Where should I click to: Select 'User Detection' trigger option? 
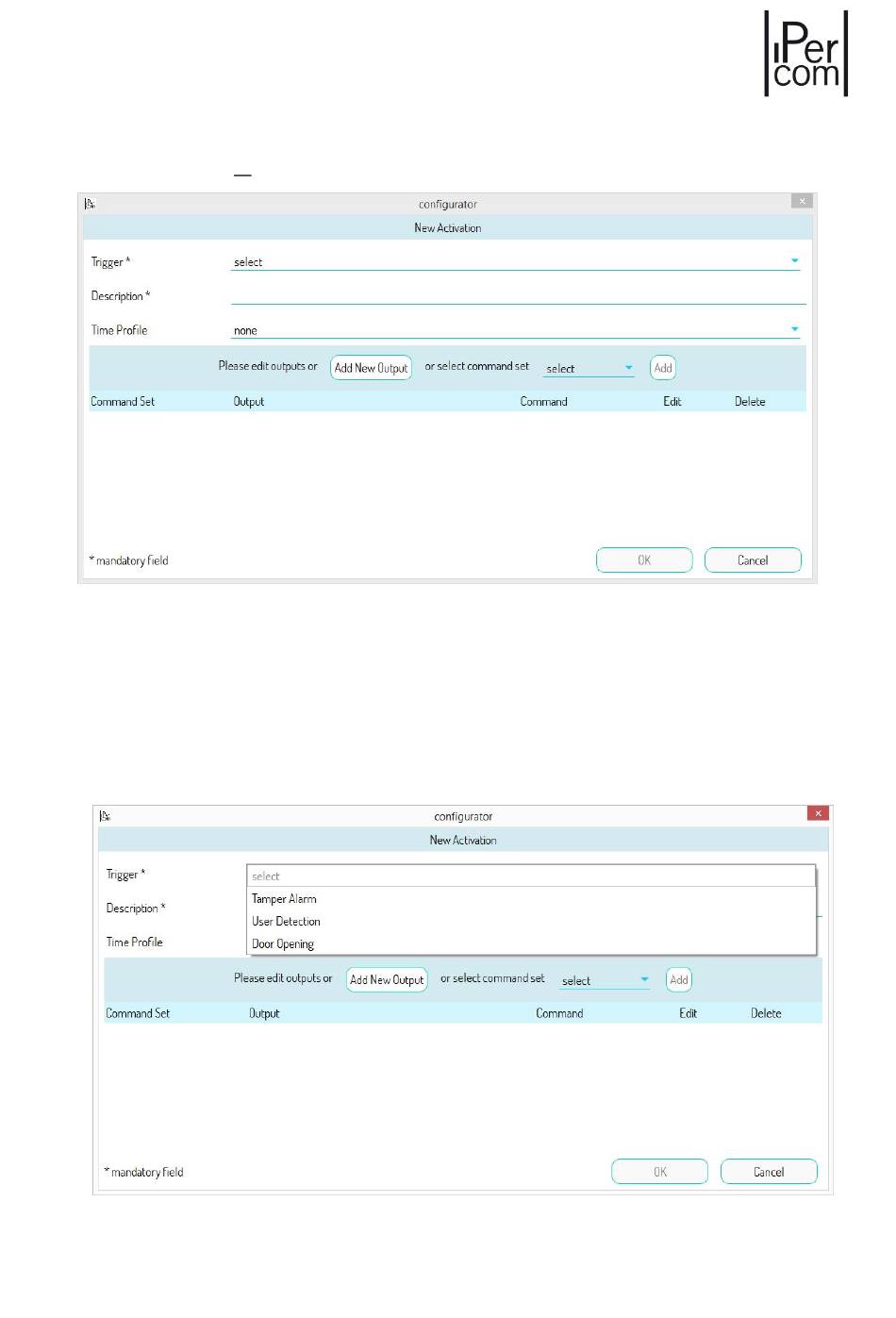click(x=286, y=922)
